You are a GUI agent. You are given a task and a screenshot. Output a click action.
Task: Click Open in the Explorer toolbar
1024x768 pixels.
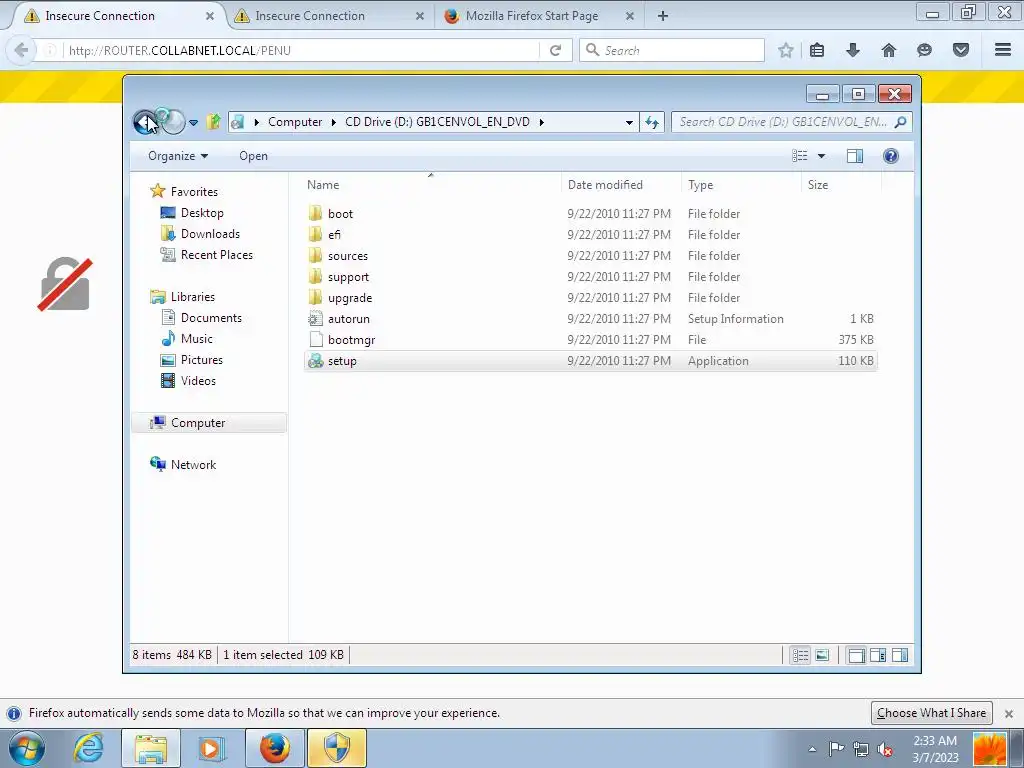(x=253, y=155)
